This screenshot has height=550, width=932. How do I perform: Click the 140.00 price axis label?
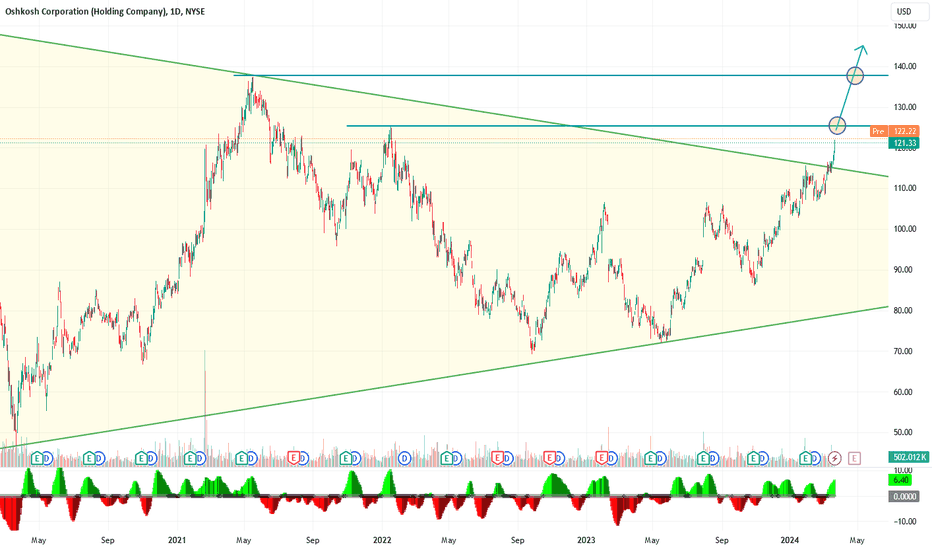pos(904,67)
